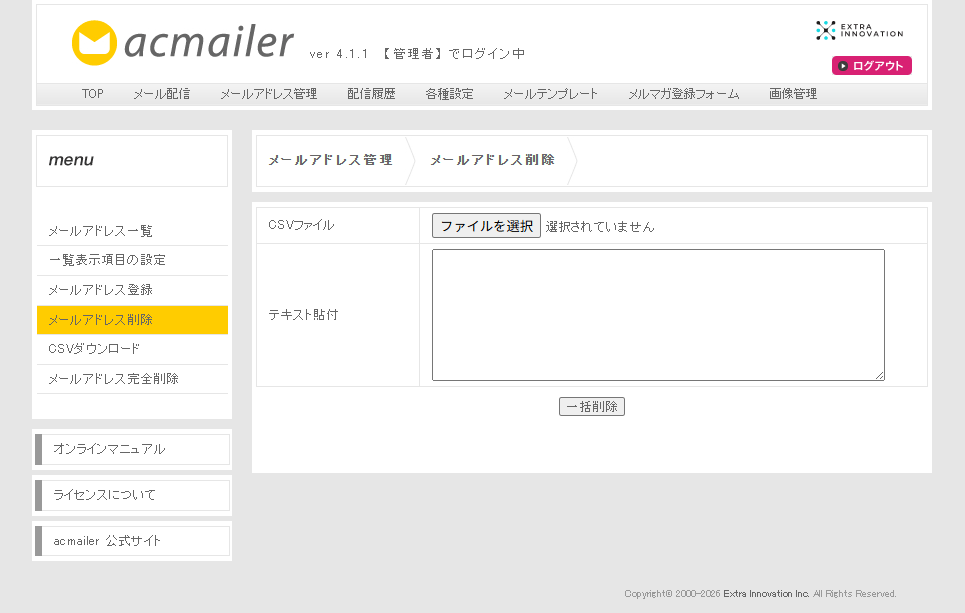Open the メール配信 menu
Image resolution: width=965 pixels, height=613 pixels.
pyautogui.click(x=162, y=94)
